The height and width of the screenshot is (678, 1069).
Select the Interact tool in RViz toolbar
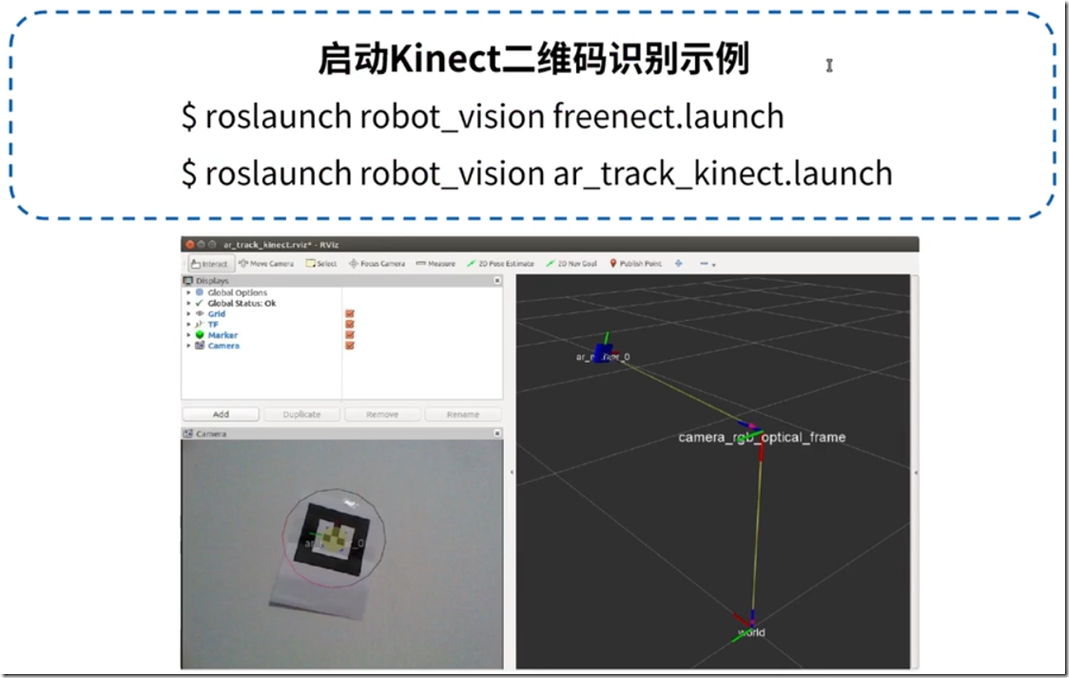(210, 264)
